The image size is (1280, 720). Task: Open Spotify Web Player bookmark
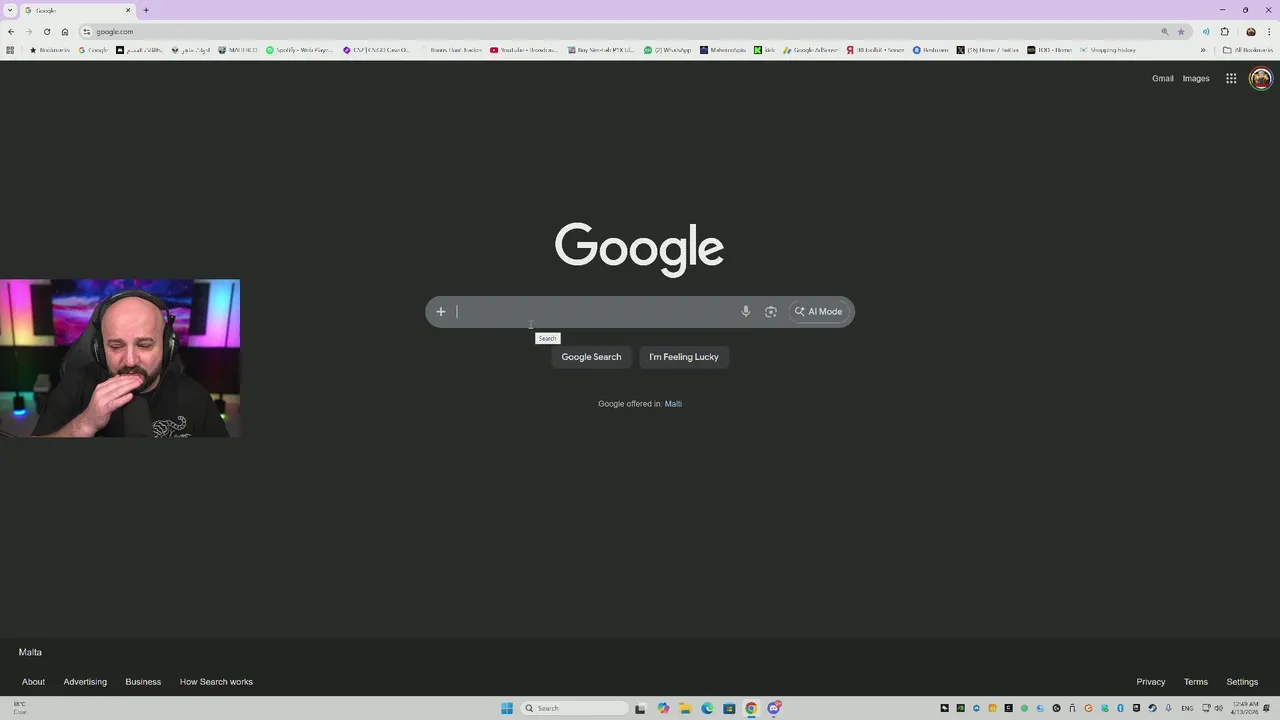click(300, 50)
